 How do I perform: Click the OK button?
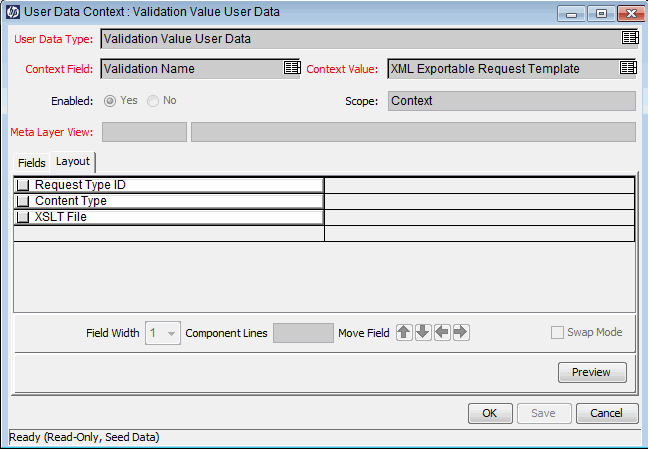pyautogui.click(x=490, y=413)
